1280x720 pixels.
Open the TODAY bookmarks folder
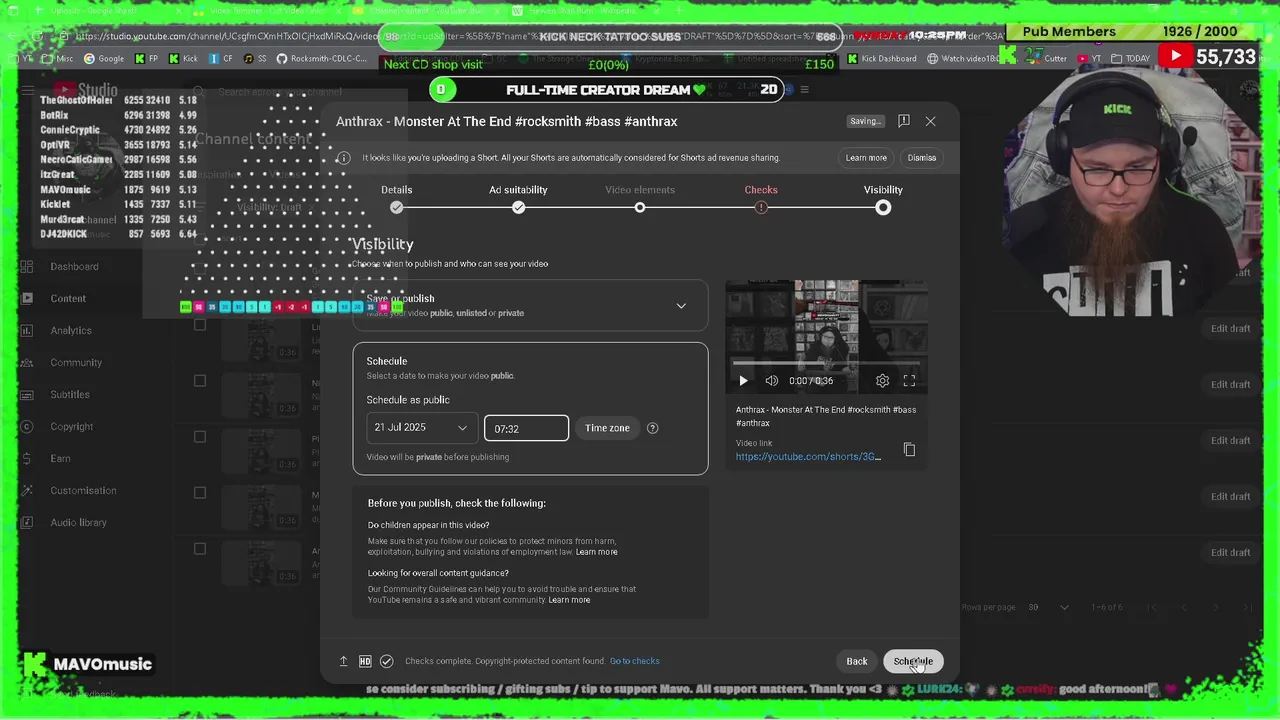point(1130,59)
